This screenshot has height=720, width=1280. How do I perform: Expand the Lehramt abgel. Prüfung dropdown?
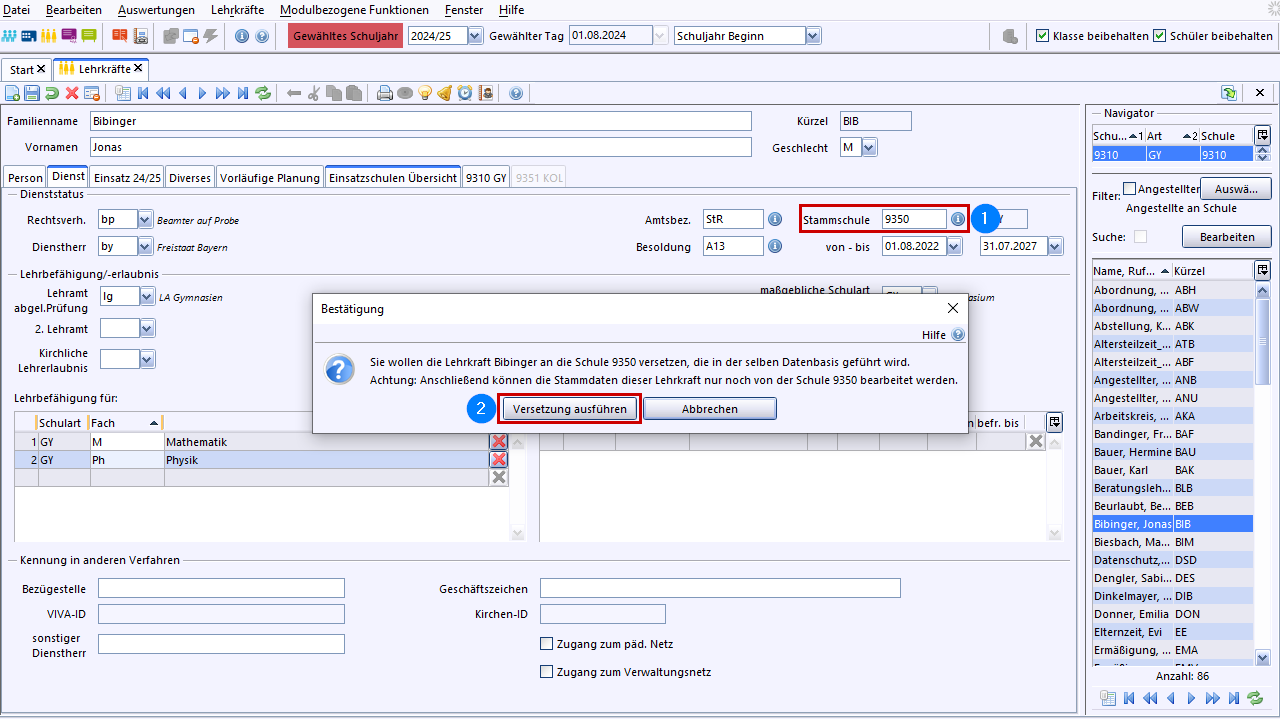[x=147, y=296]
